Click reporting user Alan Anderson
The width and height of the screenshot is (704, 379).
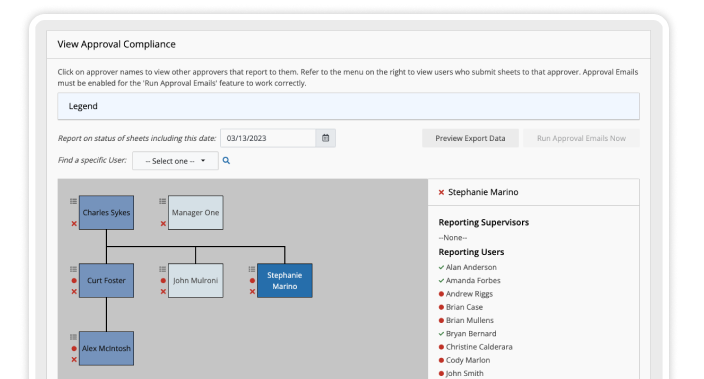click(x=471, y=267)
